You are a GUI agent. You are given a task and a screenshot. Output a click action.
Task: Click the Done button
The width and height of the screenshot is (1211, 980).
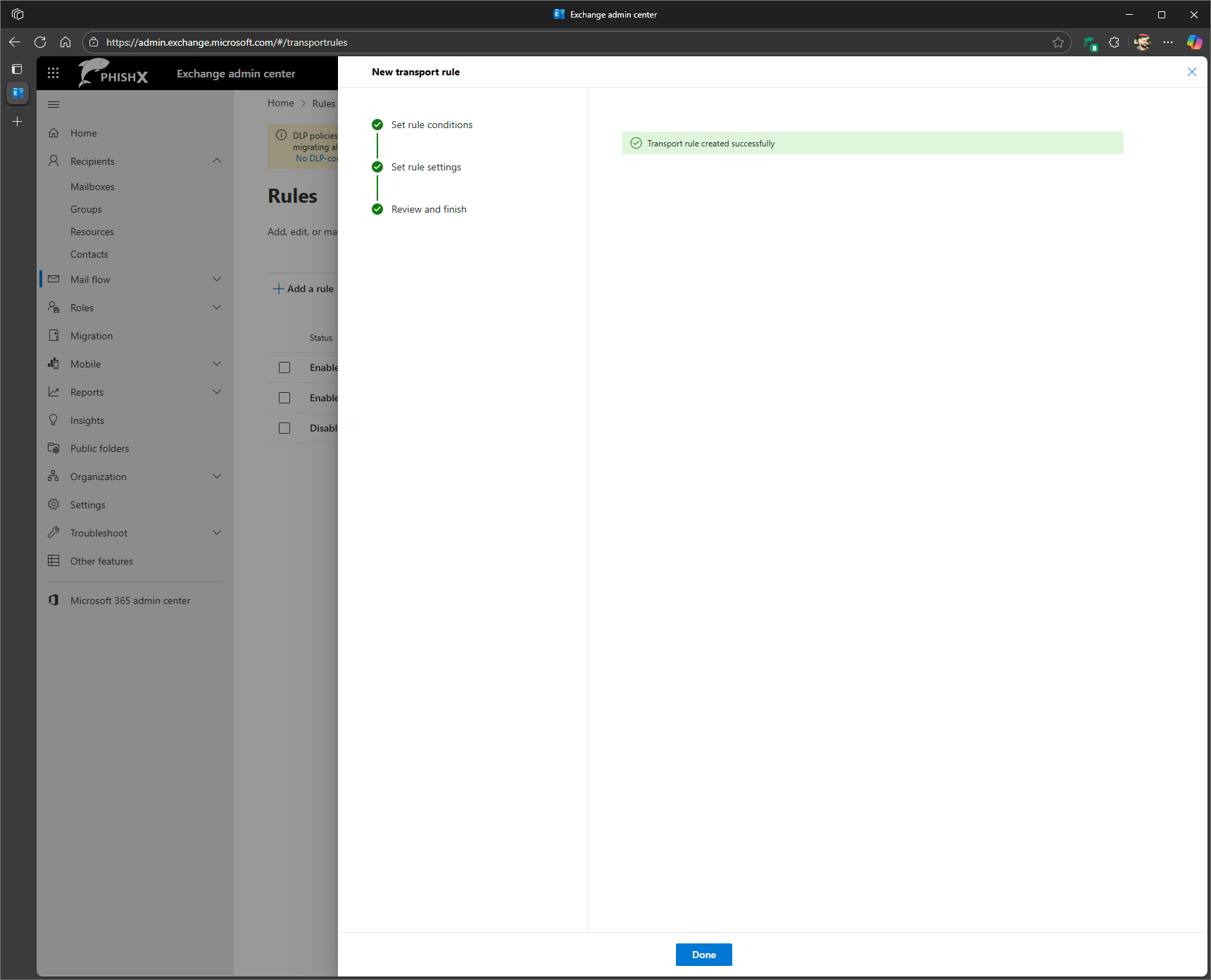[x=703, y=955]
